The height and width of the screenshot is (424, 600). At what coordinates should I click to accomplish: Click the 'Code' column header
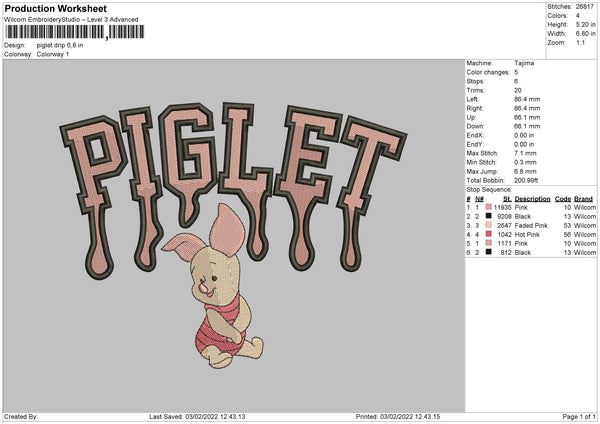(563, 199)
